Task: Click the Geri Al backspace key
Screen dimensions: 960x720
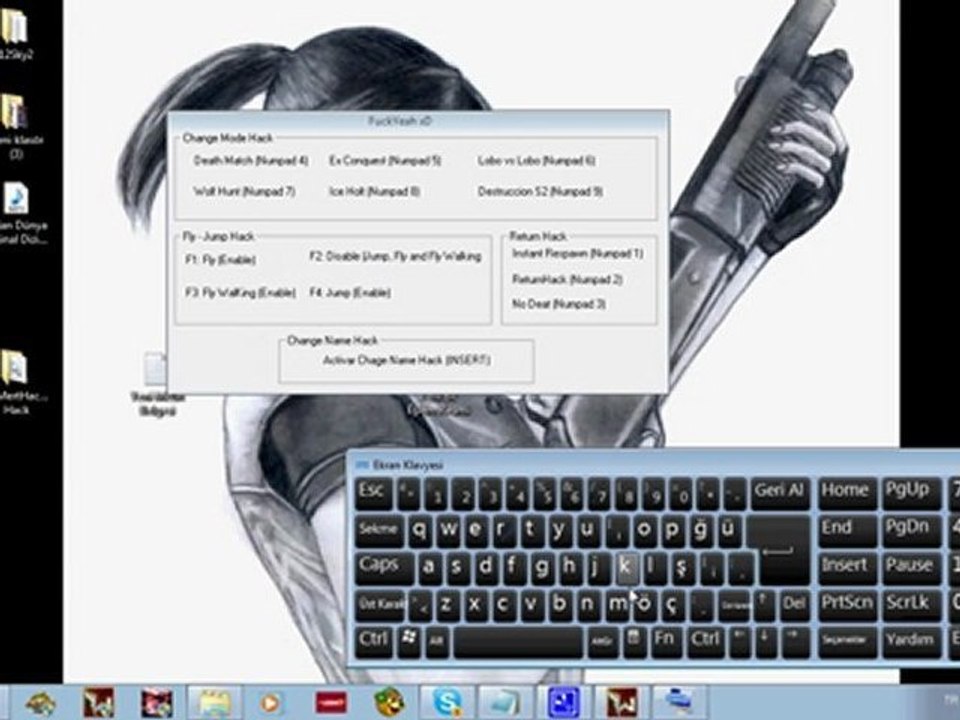Action: point(779,493)
